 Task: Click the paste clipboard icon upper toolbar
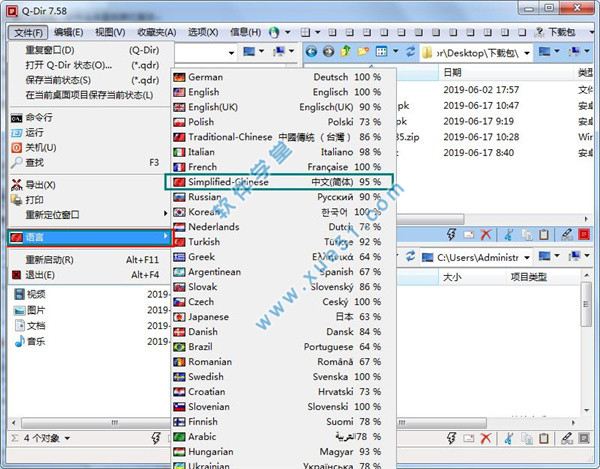543,234
